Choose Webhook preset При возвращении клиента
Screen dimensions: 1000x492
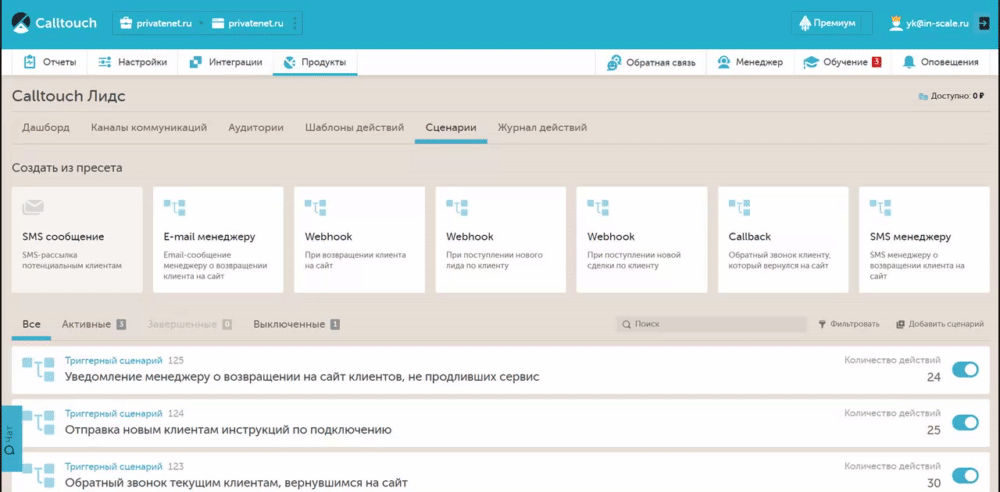point(359,239)
